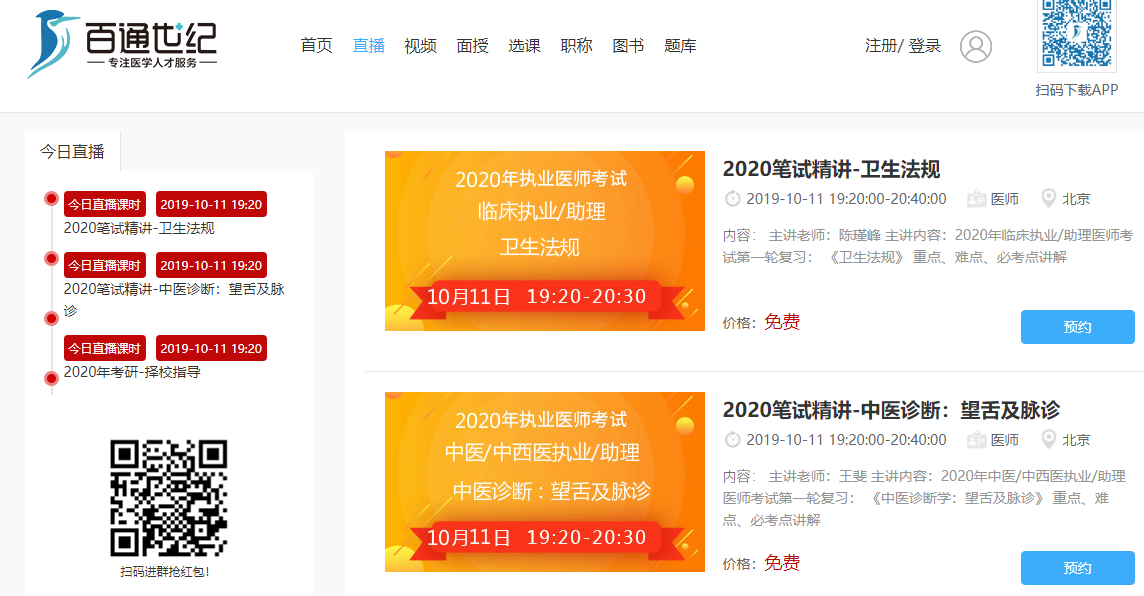Click the 扫码进群抢红包 QR code
1144x596 pixels.
click(169, 498)
